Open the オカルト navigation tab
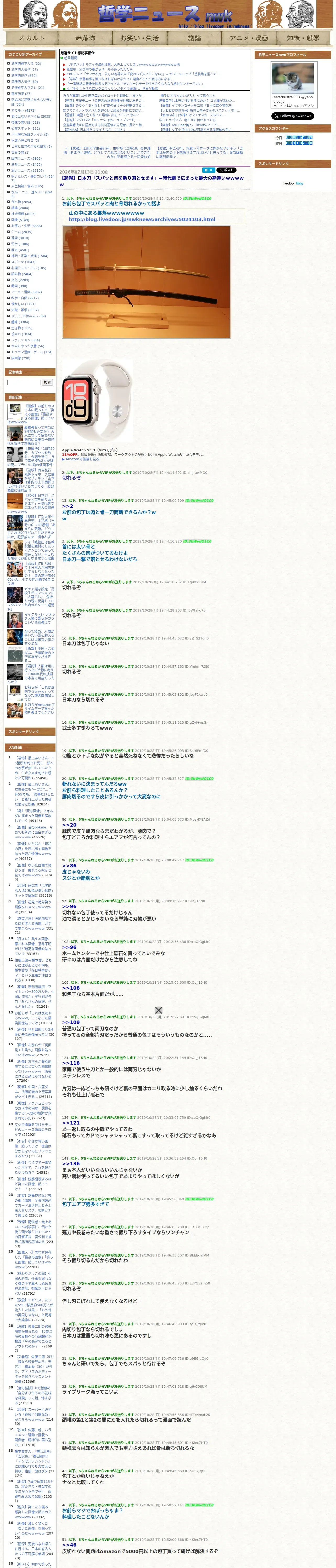 click(x=32, y=38)
